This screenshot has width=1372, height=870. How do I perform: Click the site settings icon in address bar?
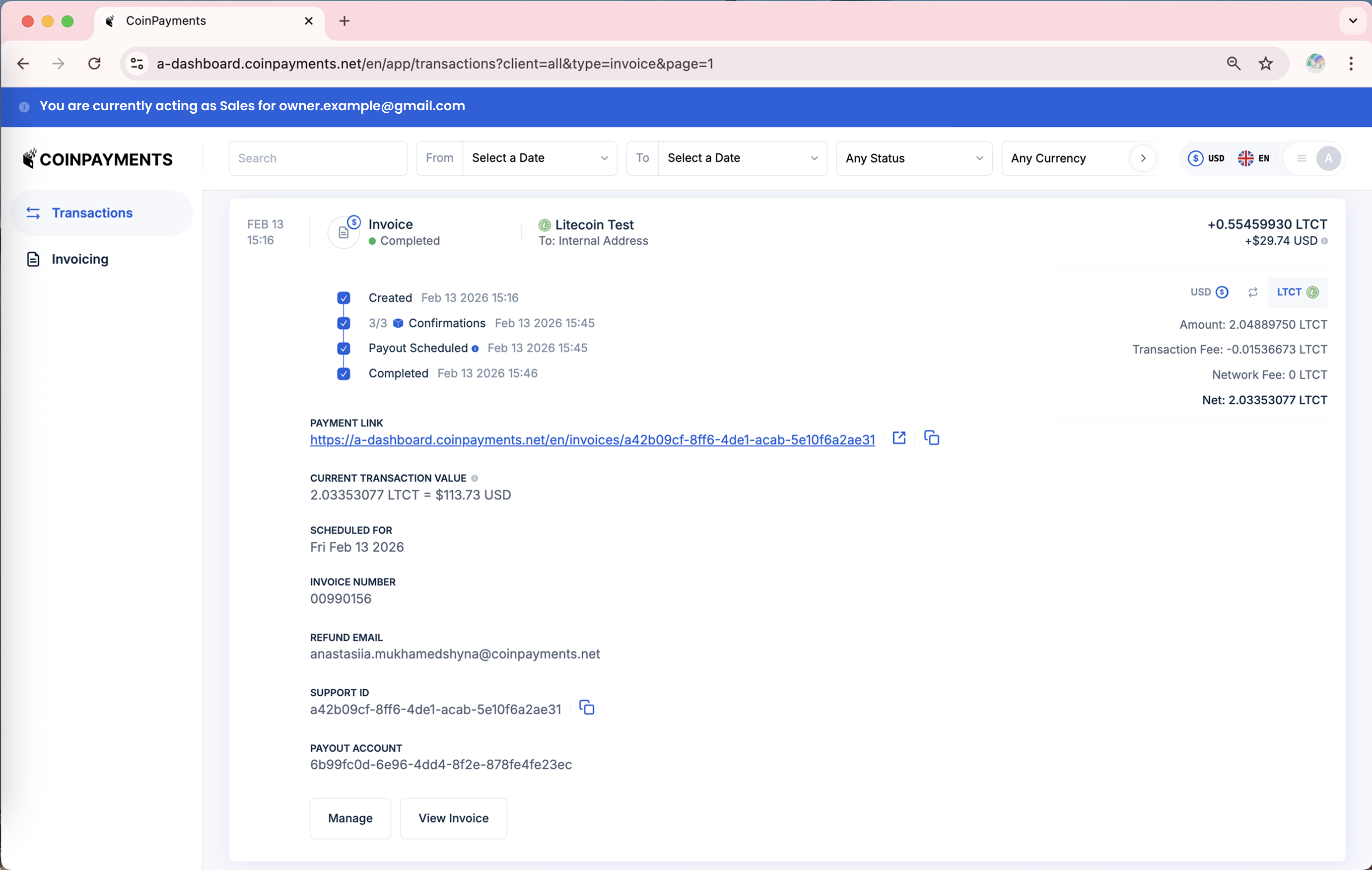(137, 63)
